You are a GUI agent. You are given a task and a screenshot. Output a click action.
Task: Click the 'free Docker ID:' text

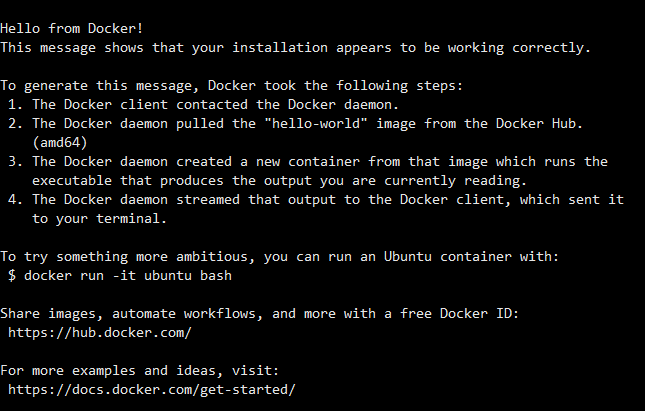pyautogui.click(x=459, y=313)
